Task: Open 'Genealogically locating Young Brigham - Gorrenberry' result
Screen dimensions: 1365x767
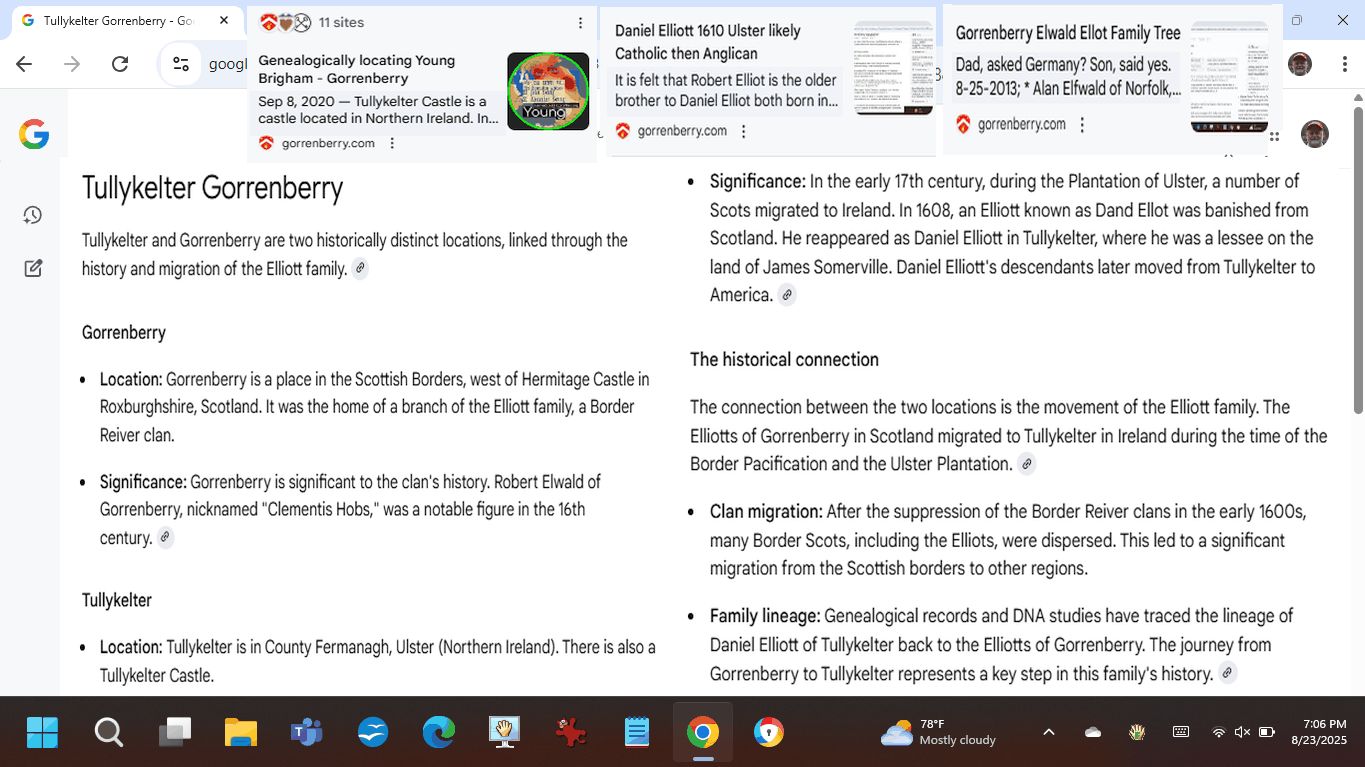Action: (x=356, y=69)
